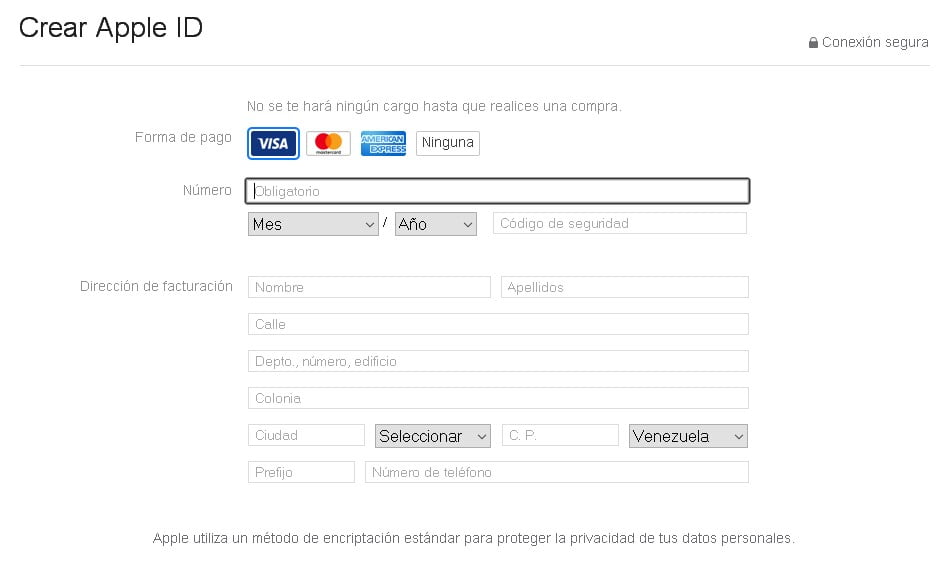Click the Dirección de facturación label
This screenshot has width=948, height=566.
(156, 286)
